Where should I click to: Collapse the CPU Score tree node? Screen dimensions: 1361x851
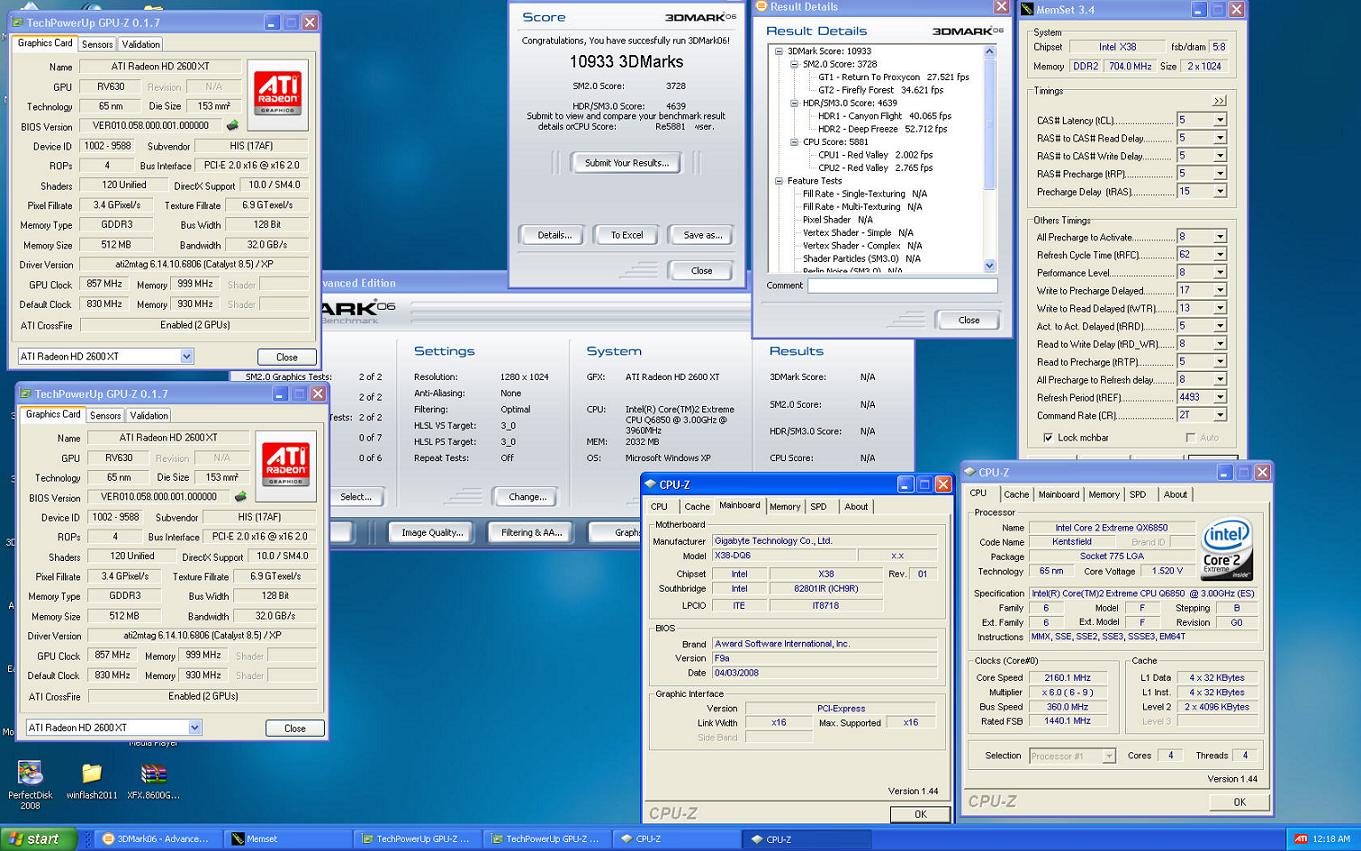click(x=793, y=142)
